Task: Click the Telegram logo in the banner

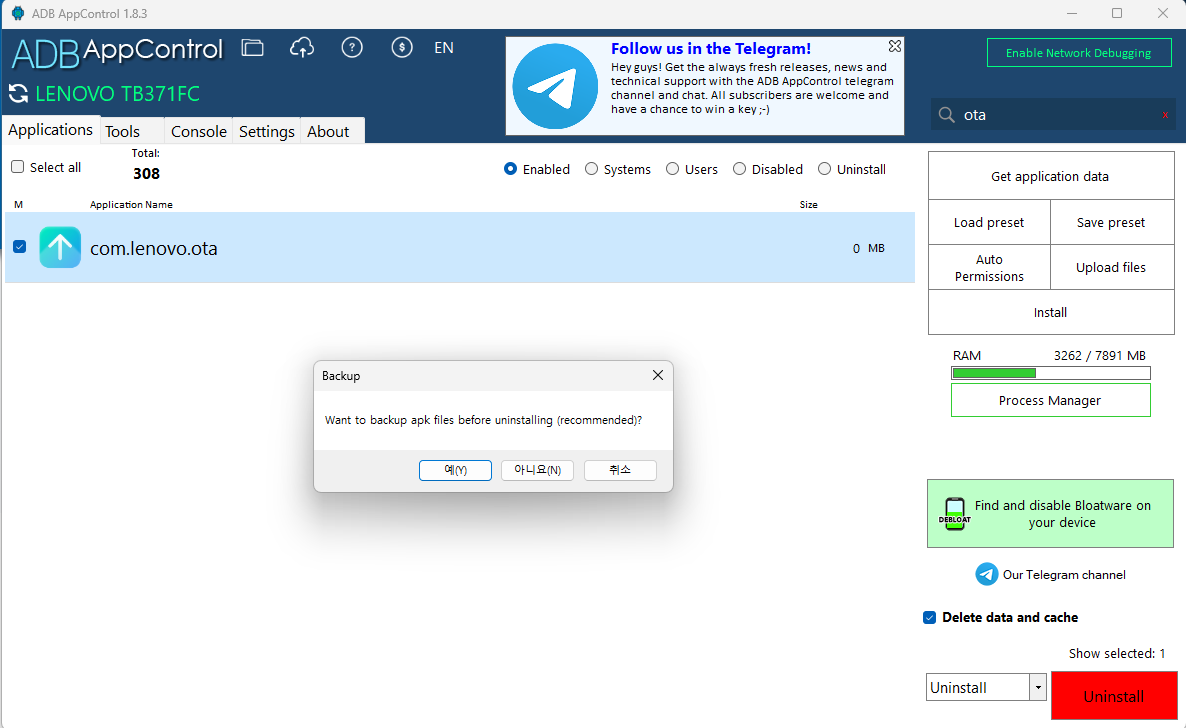Action: pos(555,86)
